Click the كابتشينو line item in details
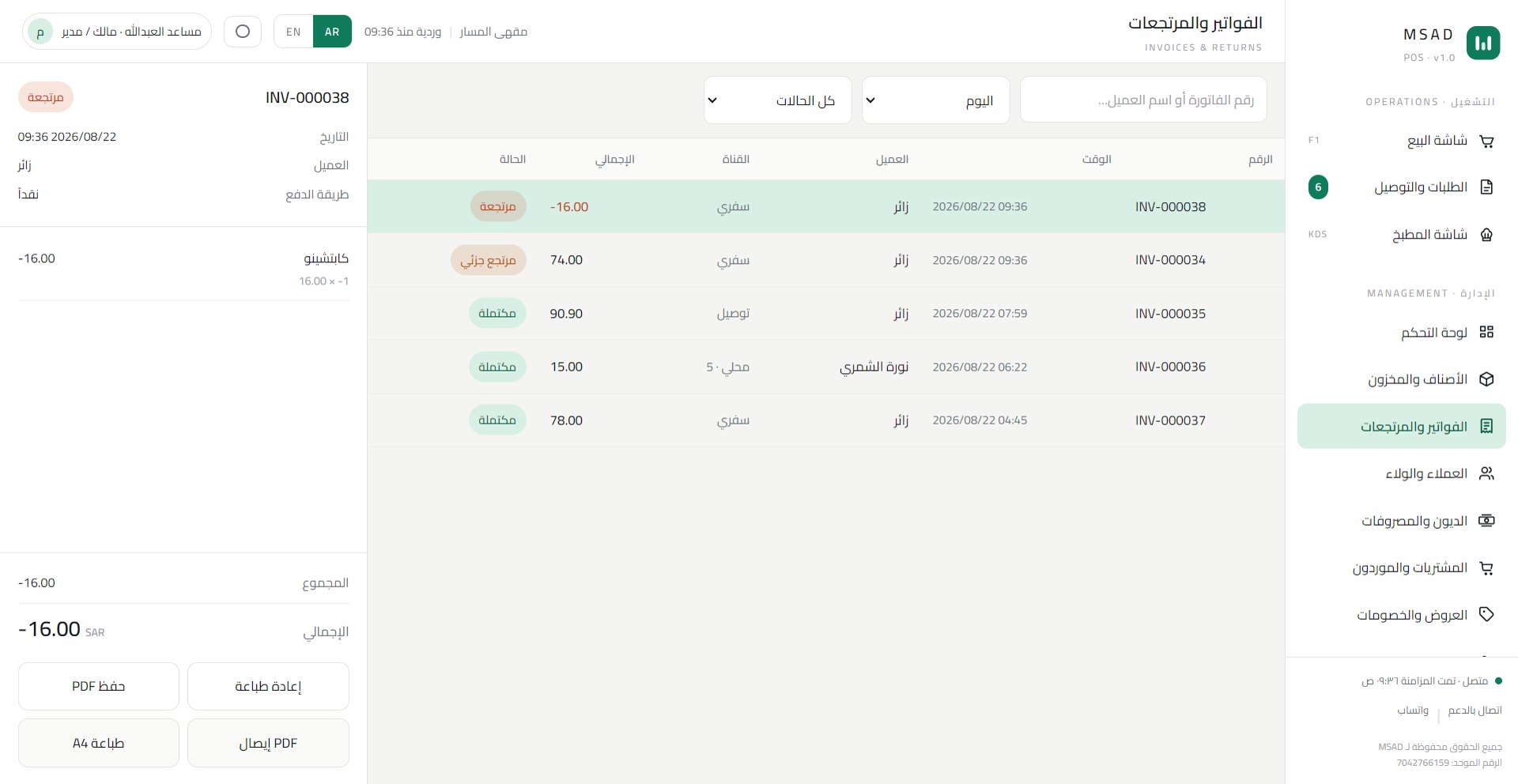 pos(183,269)
